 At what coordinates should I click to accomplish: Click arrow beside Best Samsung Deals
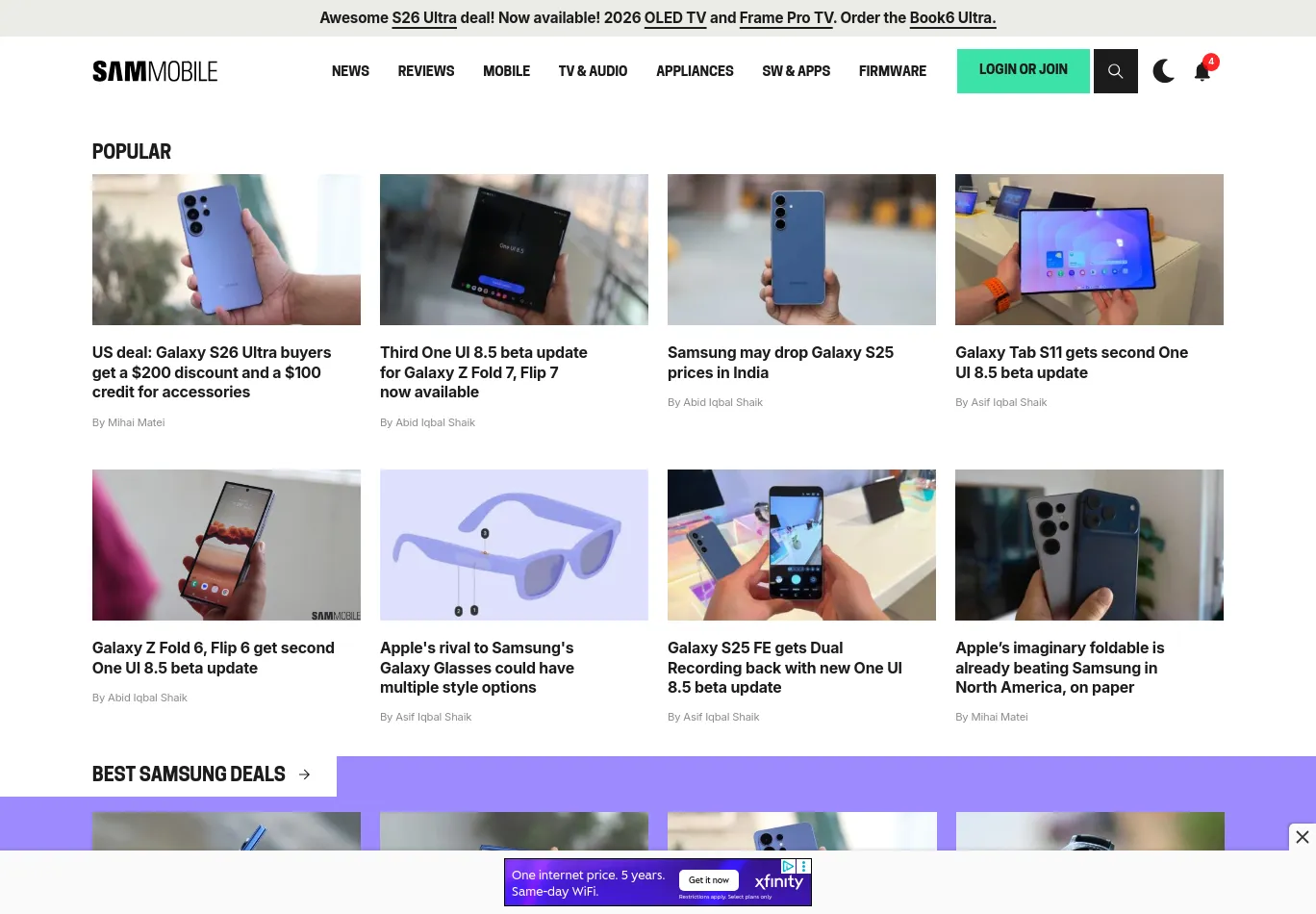point(304,774)
